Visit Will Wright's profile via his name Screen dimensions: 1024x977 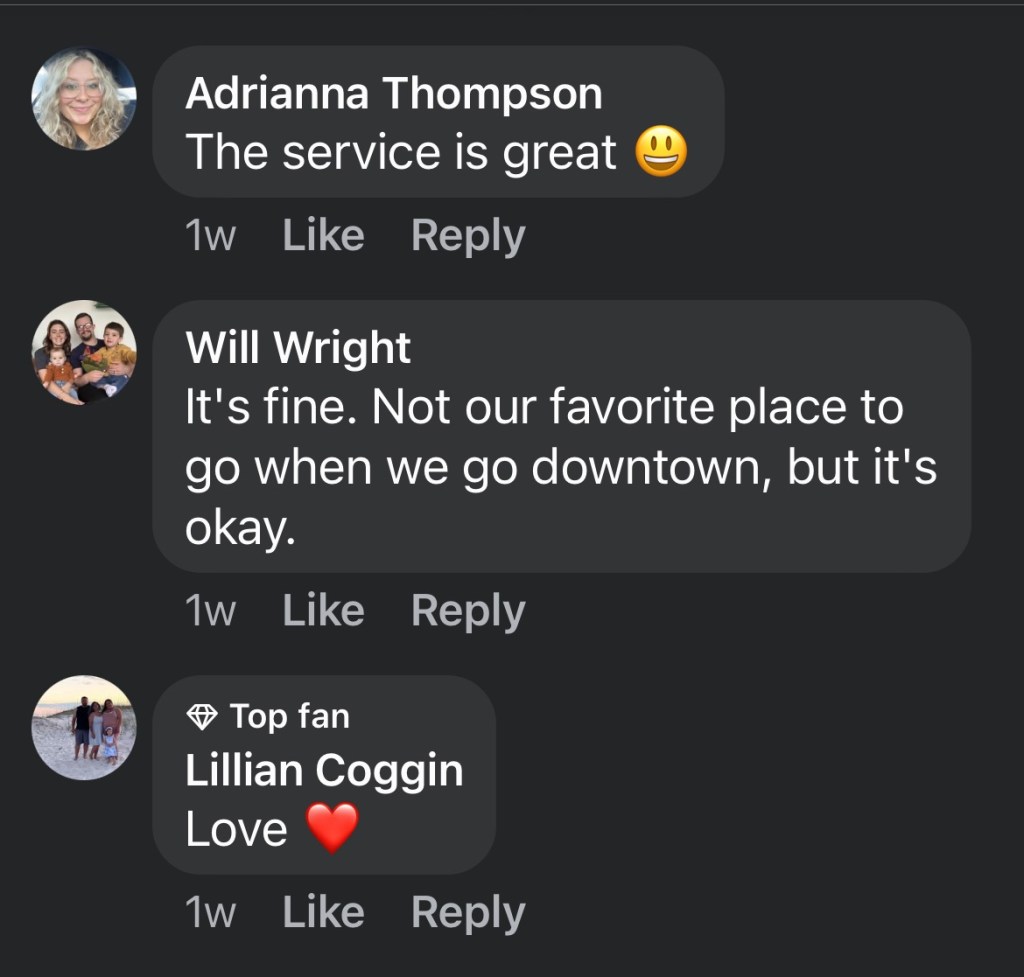(x=298, y=348)
